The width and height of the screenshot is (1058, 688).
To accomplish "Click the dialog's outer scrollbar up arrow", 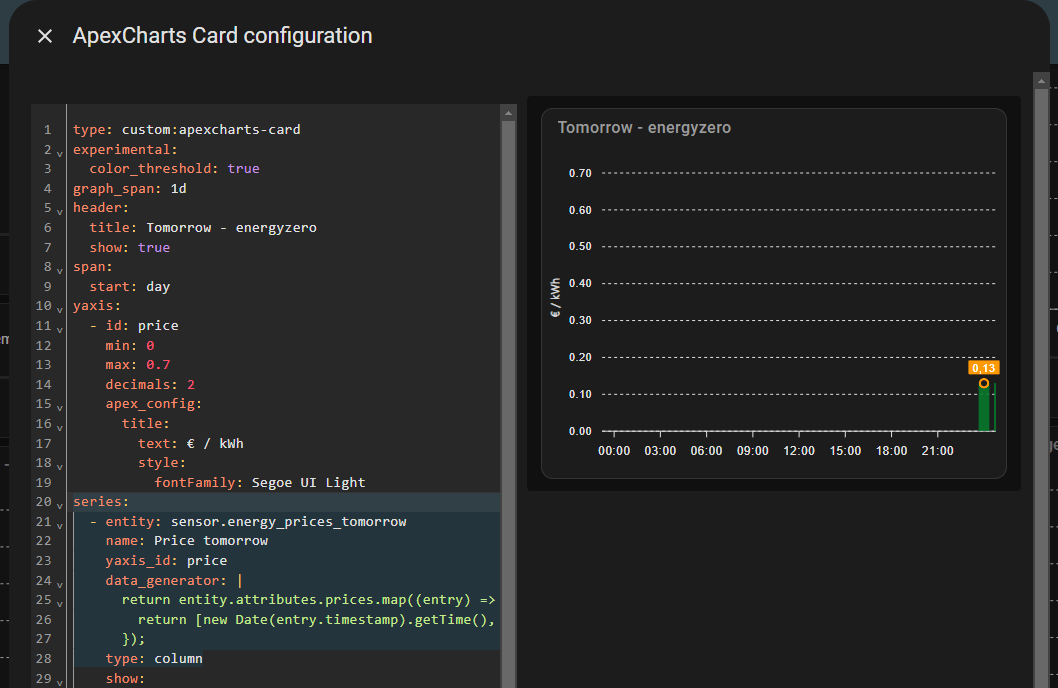I will coord(1041,81).
